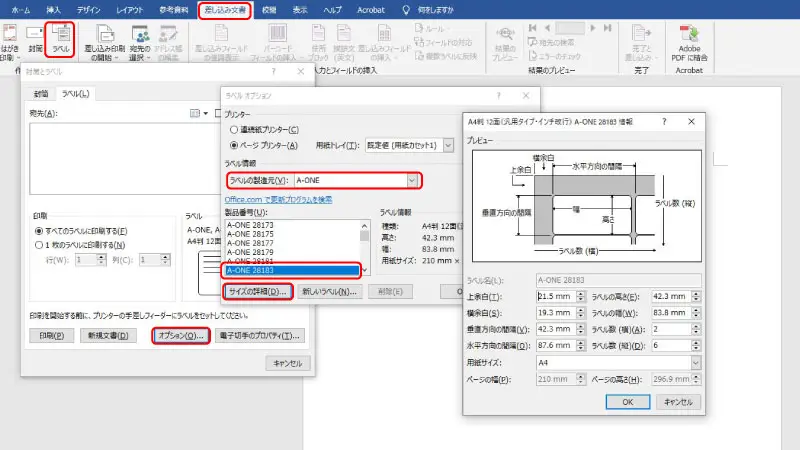This screenshot has height=450, width=800.
Task: Switch to ラベル(L) tab in dialog
Action: tap(75, 94)
